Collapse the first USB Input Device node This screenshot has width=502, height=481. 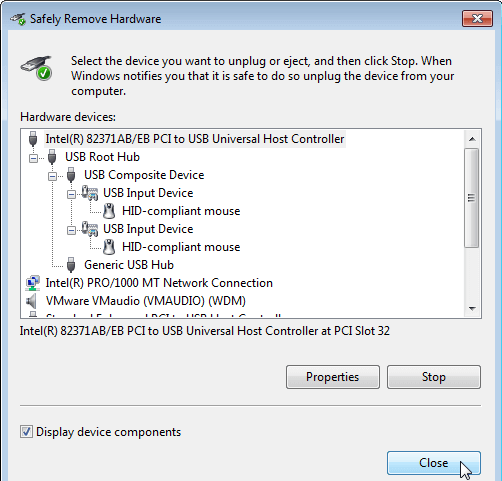pyautogui.click(x=71, y=194)
